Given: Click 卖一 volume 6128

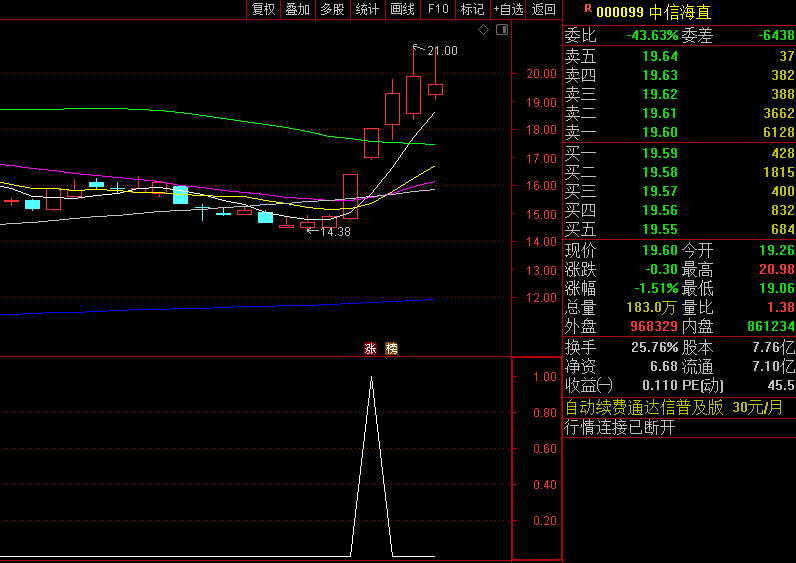Looking at the screenshot, I should pyautogui.click(x=779, y=132).
